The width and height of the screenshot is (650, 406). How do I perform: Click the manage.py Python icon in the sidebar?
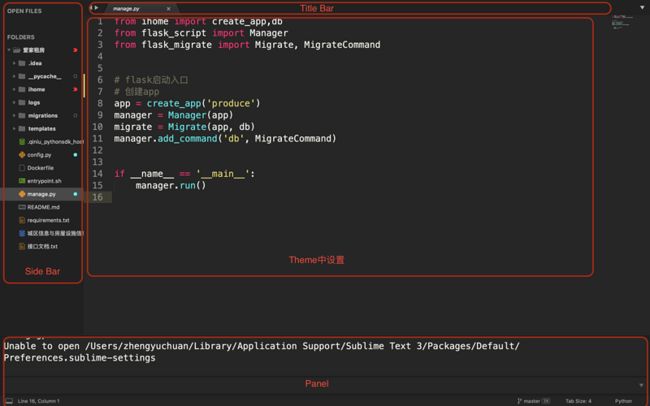pyautogui.click(x=22, y=194)
